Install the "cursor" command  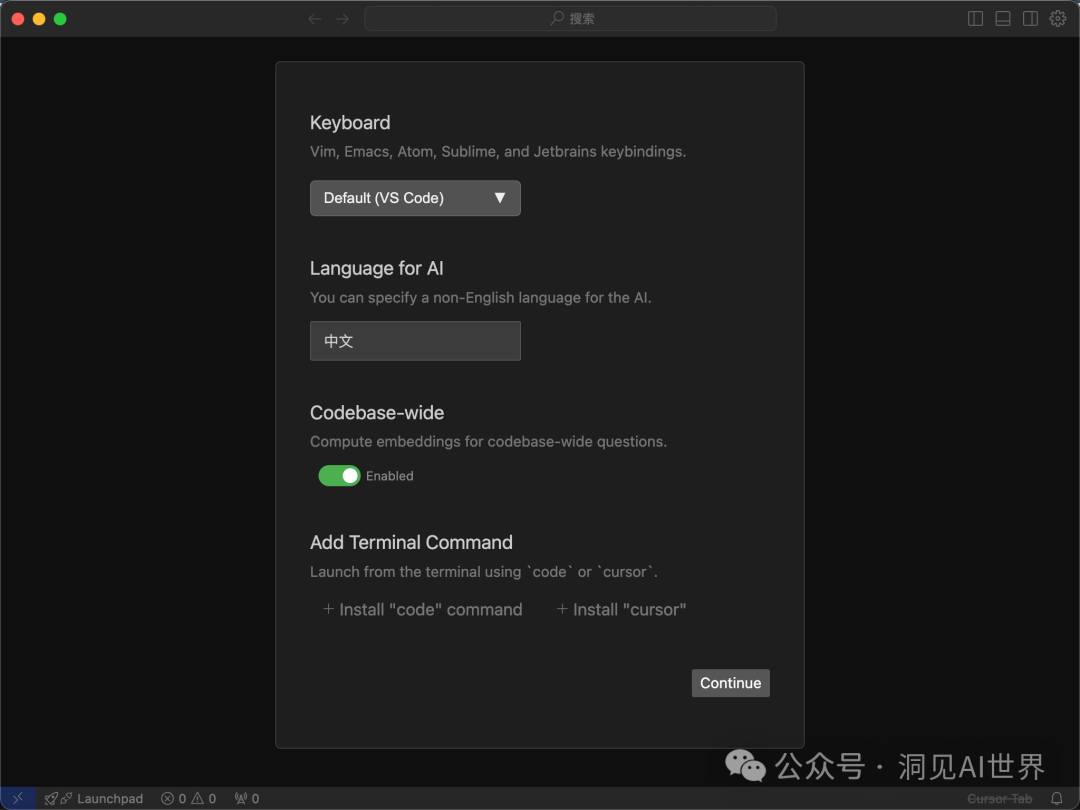(x=621, y=610)
